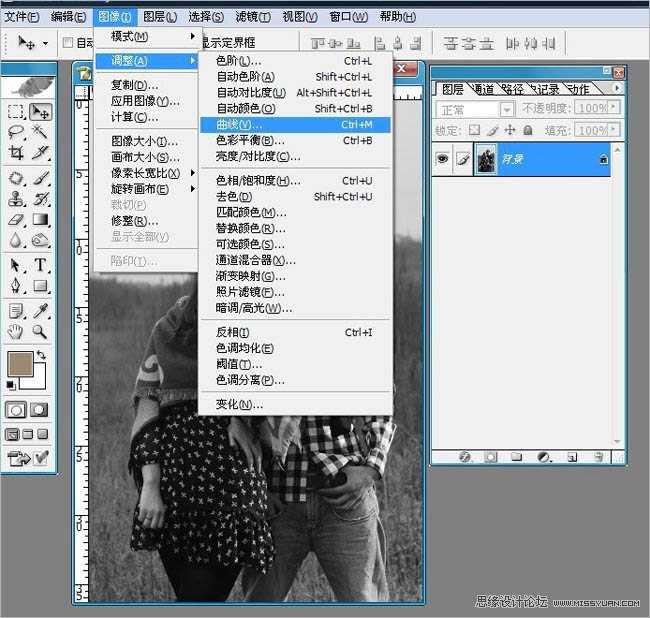Click the foreground color swatch
Screen dimensions: 650x618
point(20,364)
